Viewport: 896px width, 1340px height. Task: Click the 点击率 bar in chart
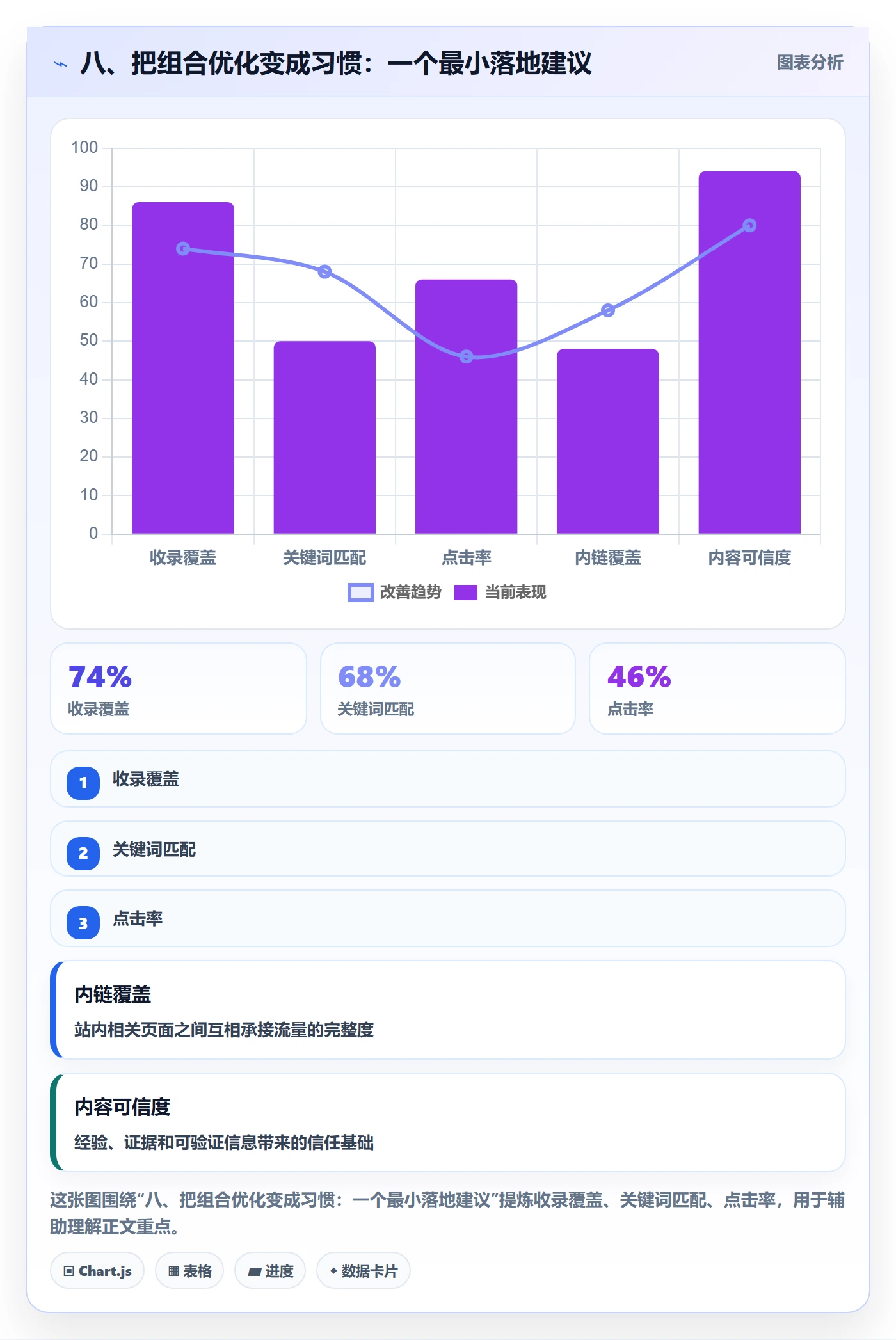pos(466,406)
